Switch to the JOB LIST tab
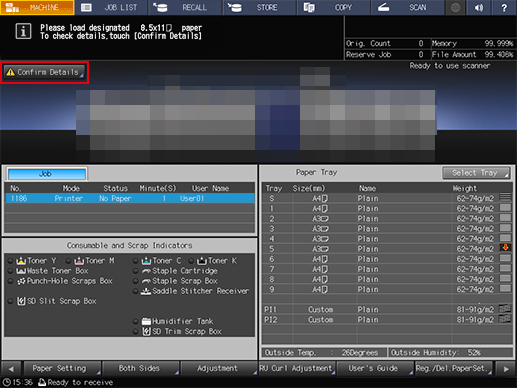Screen dimensions: 517x388 tap(111, 7)
